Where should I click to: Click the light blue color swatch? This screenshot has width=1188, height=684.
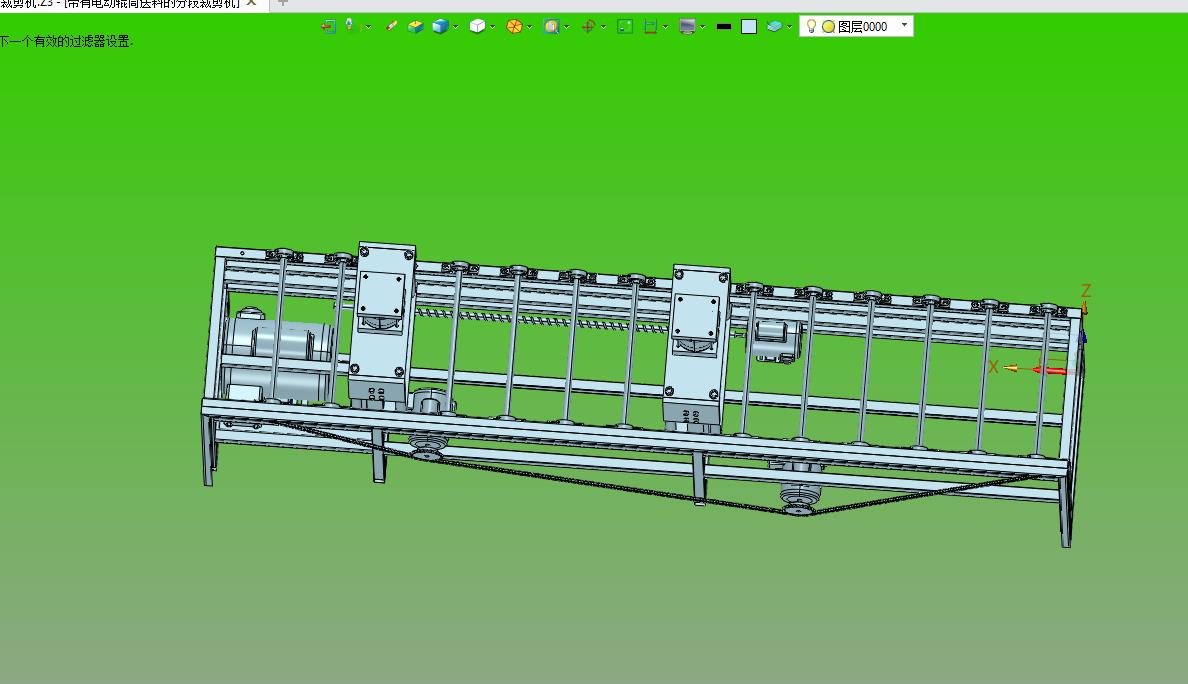(749, 27)
